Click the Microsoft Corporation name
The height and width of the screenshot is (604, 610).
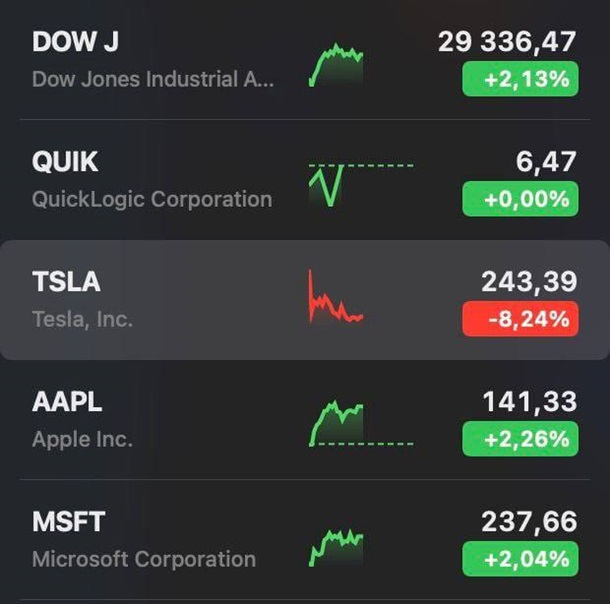[144, 559]
